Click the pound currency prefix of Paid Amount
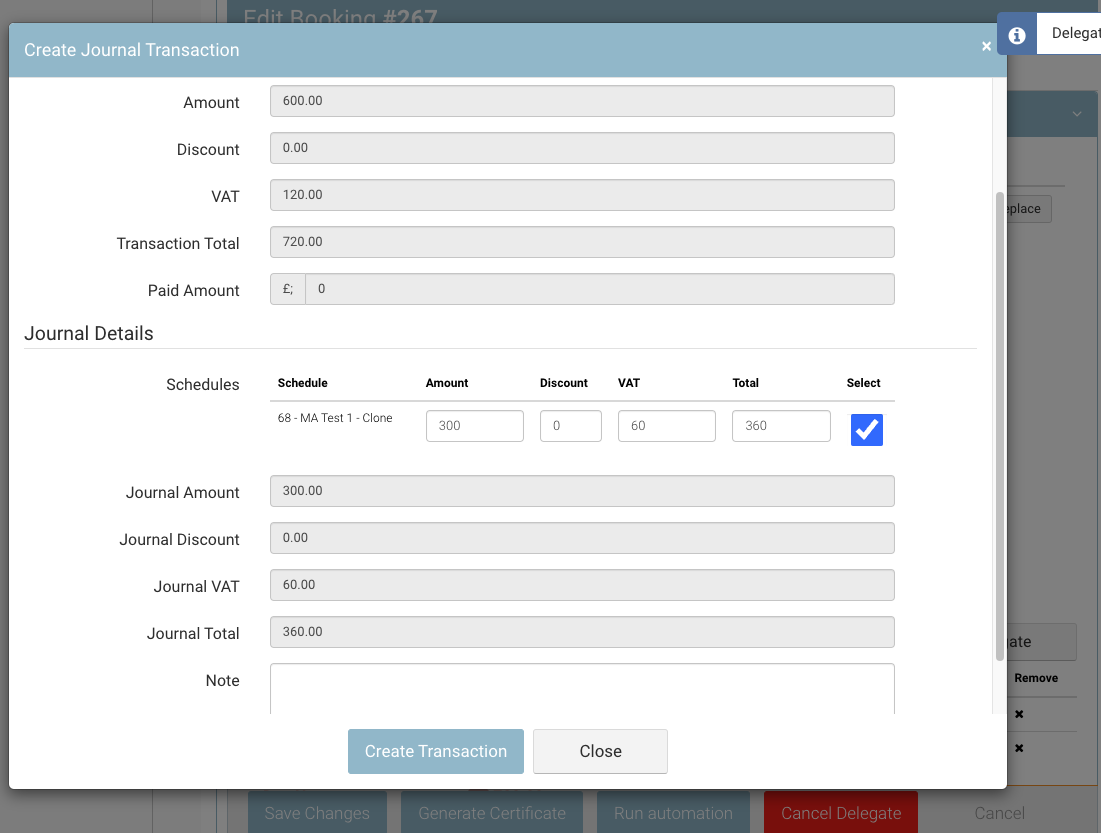 point(288,289)
